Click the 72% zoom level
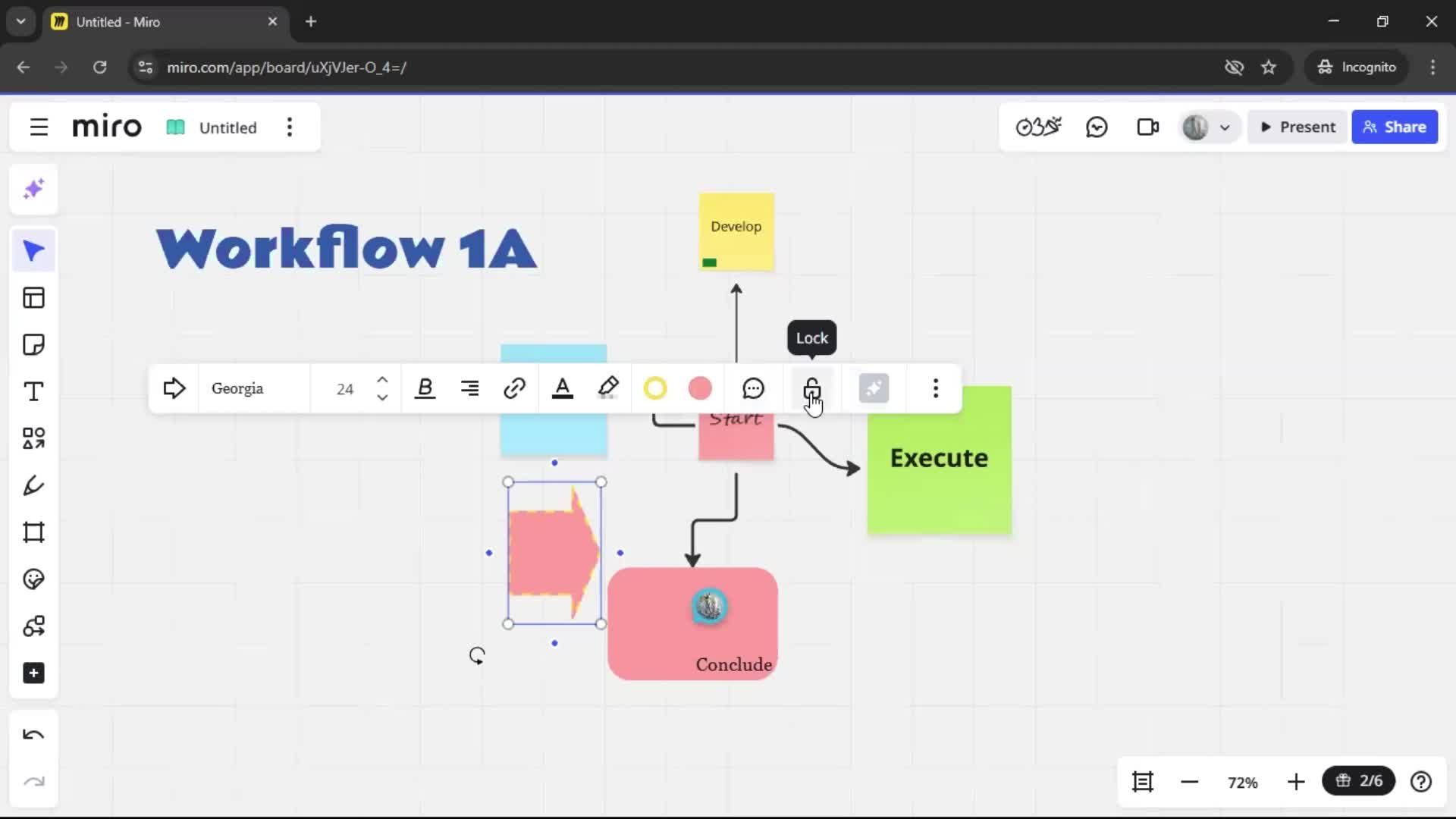1456x819 pixels. (1243, 783)
